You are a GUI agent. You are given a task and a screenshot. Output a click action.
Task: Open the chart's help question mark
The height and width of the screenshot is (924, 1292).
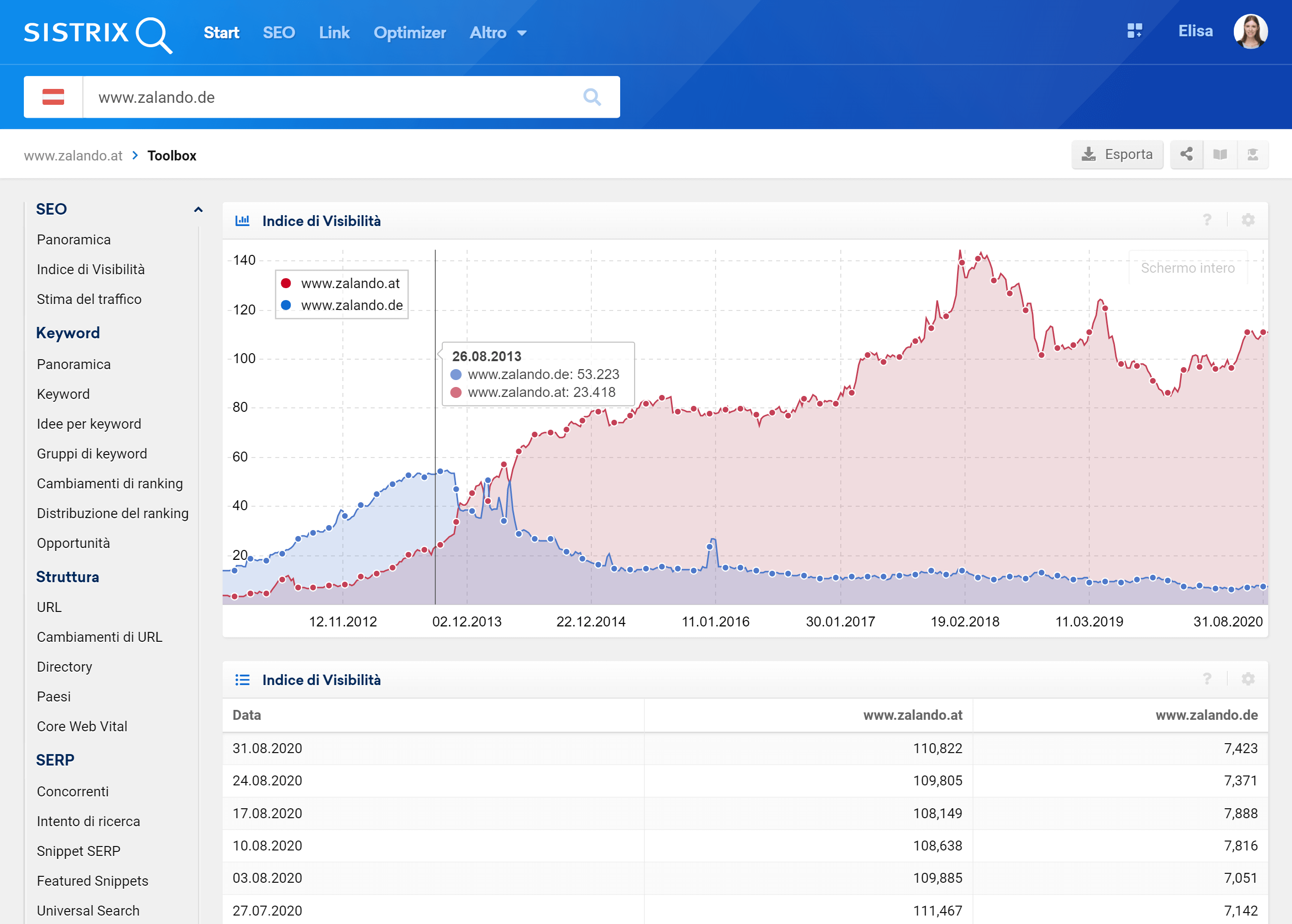[x=1207, y=220]
